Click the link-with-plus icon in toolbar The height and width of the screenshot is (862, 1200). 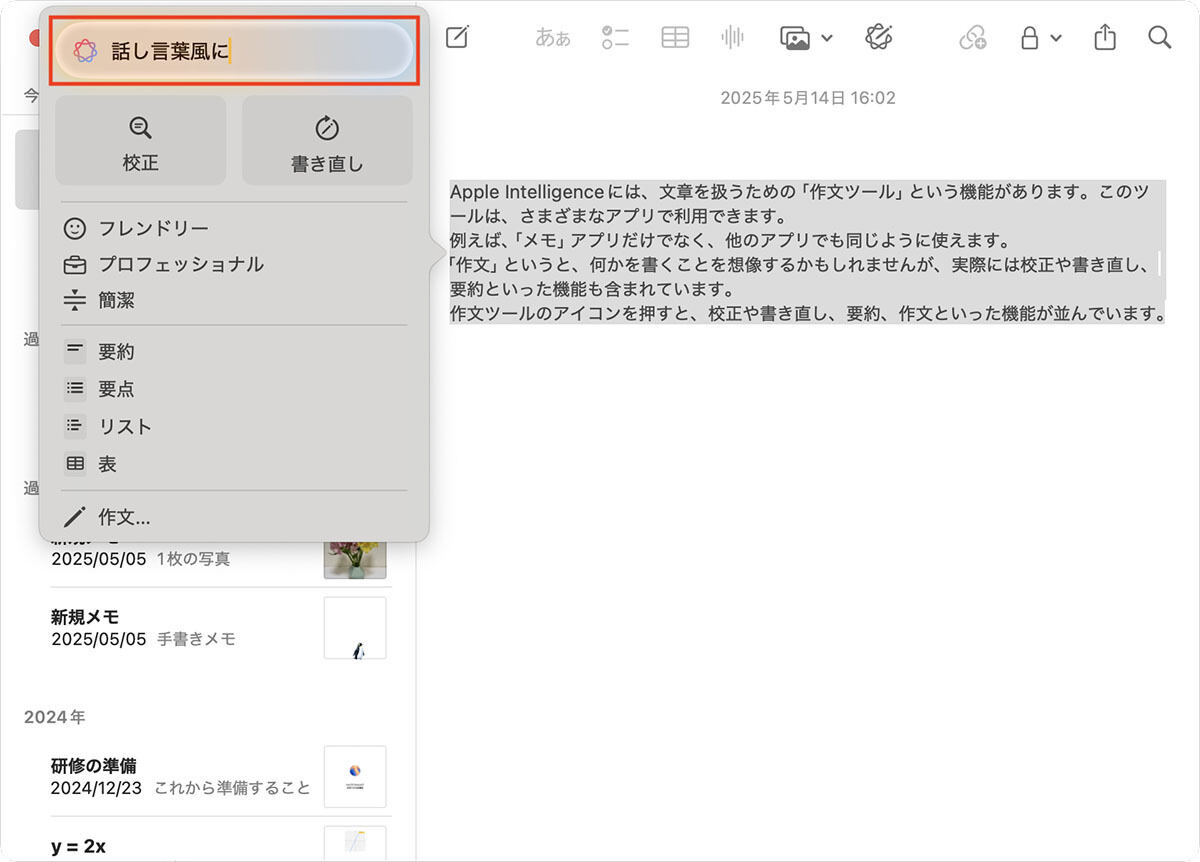point(973,38)
